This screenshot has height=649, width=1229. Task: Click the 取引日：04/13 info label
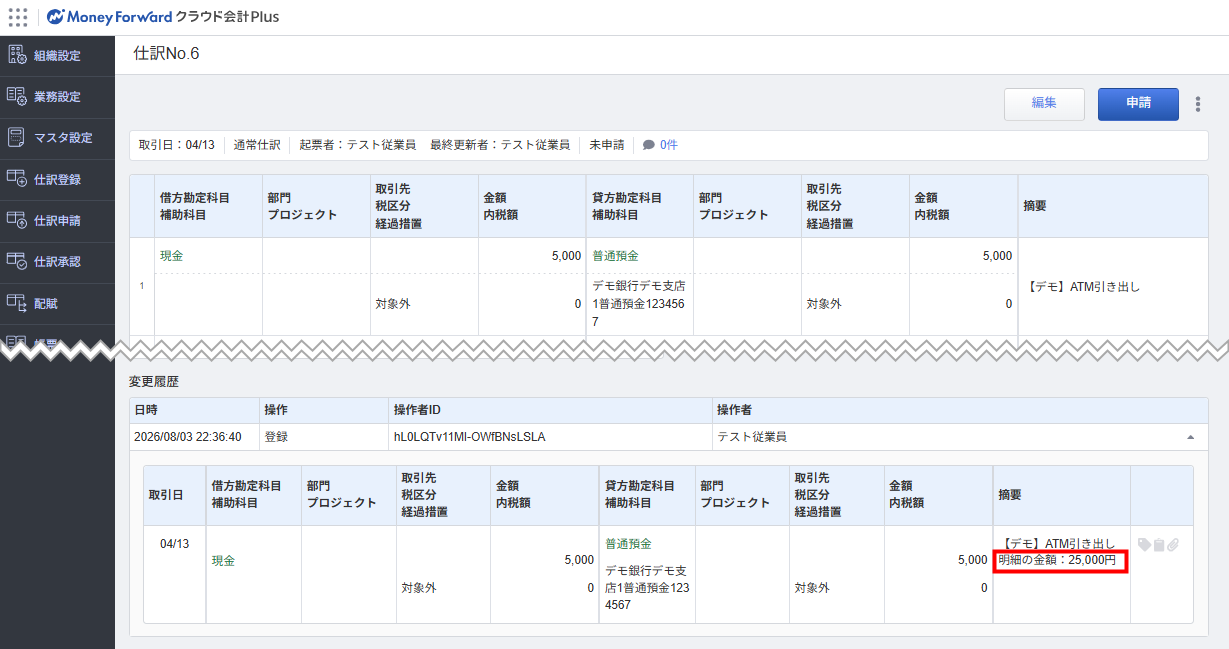click(x=177, y=145)
